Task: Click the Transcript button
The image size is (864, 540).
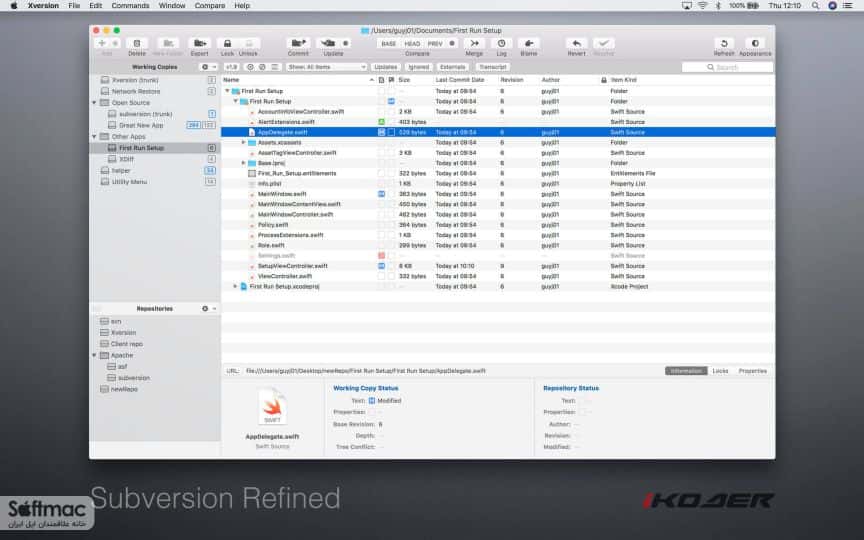Action: tap(493, 67)
